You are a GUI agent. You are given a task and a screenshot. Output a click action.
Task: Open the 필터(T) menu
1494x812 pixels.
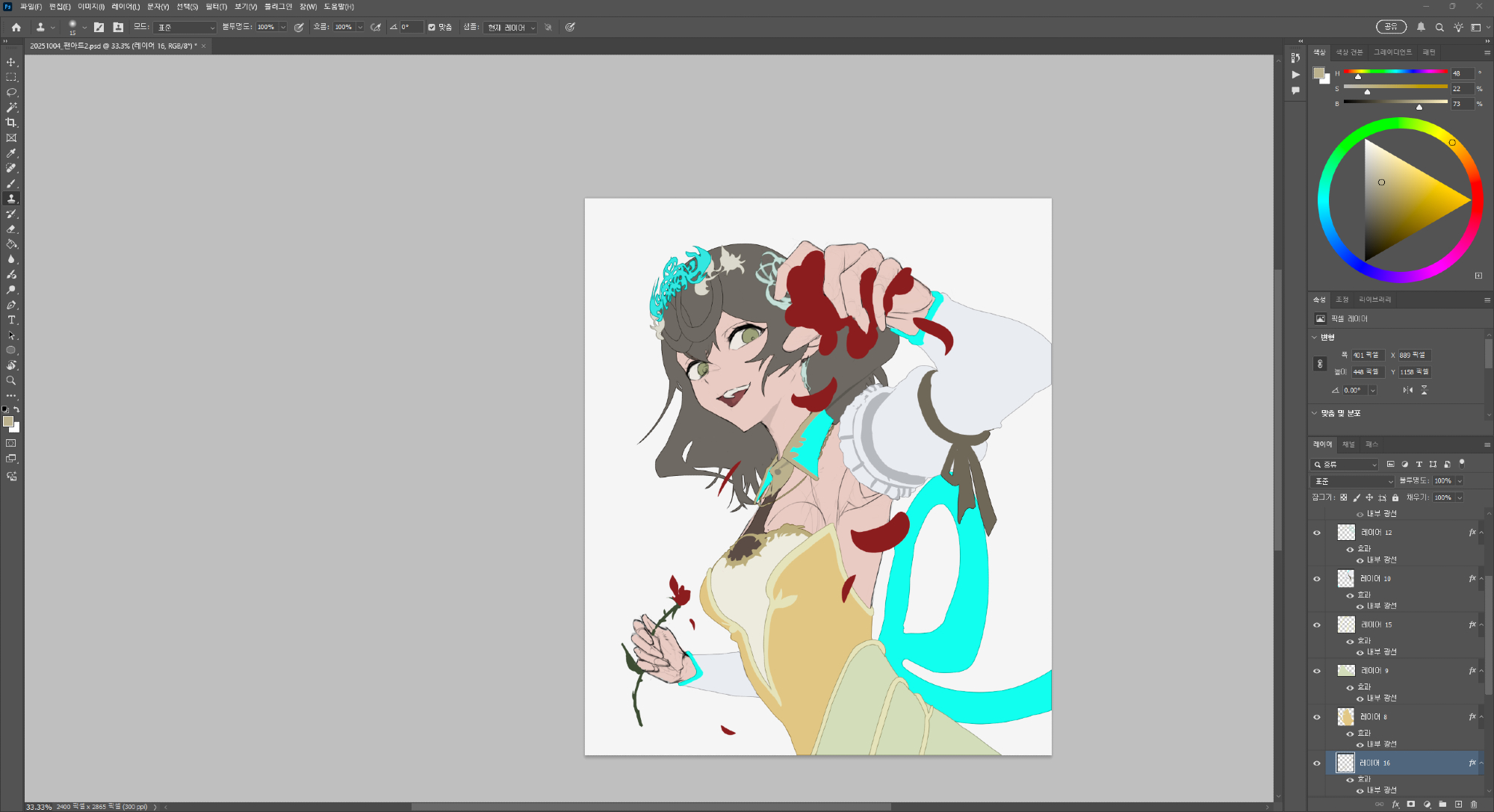(216, 7)
